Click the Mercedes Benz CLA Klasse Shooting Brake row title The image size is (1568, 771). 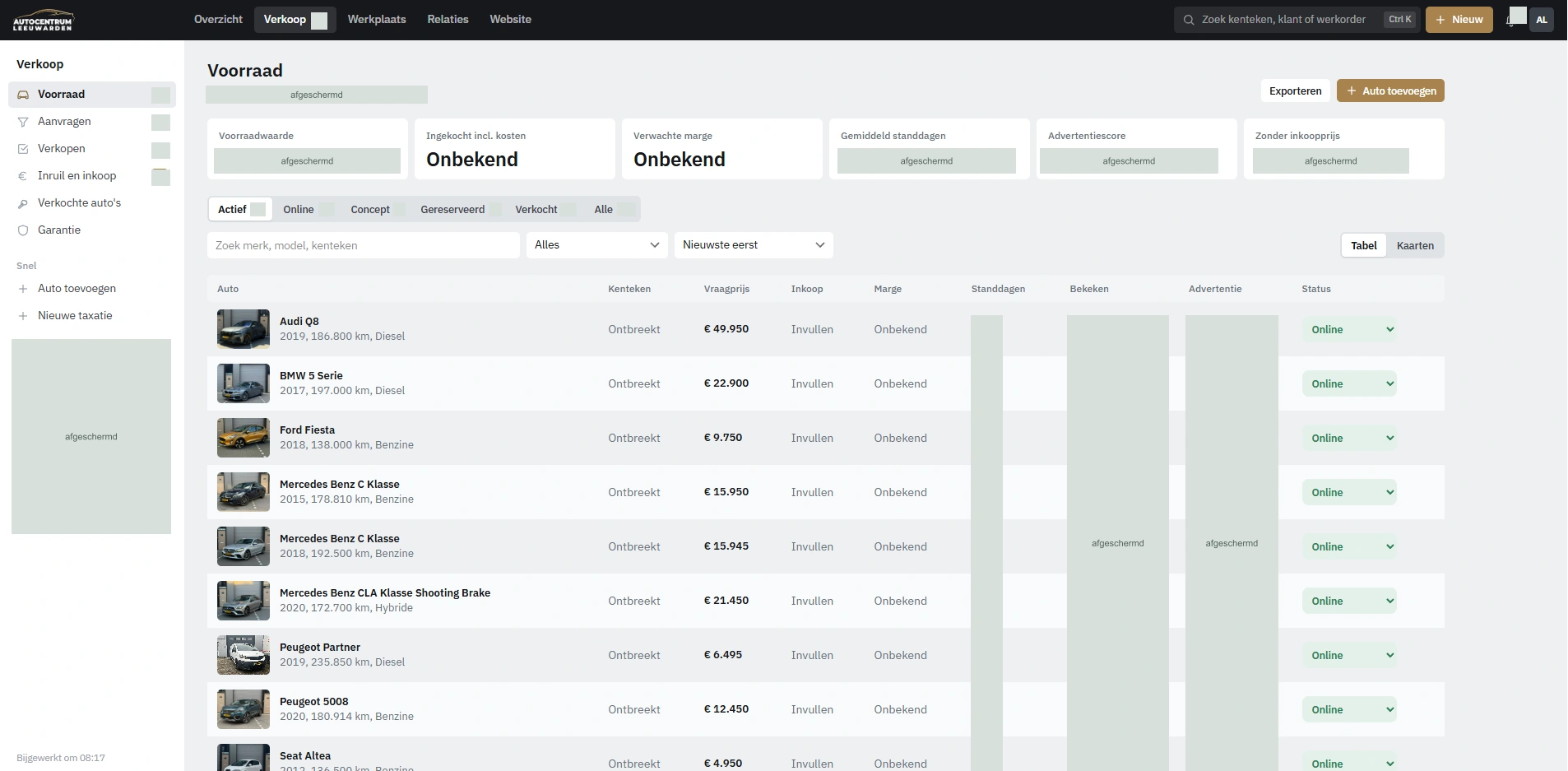tap(385, 593)
